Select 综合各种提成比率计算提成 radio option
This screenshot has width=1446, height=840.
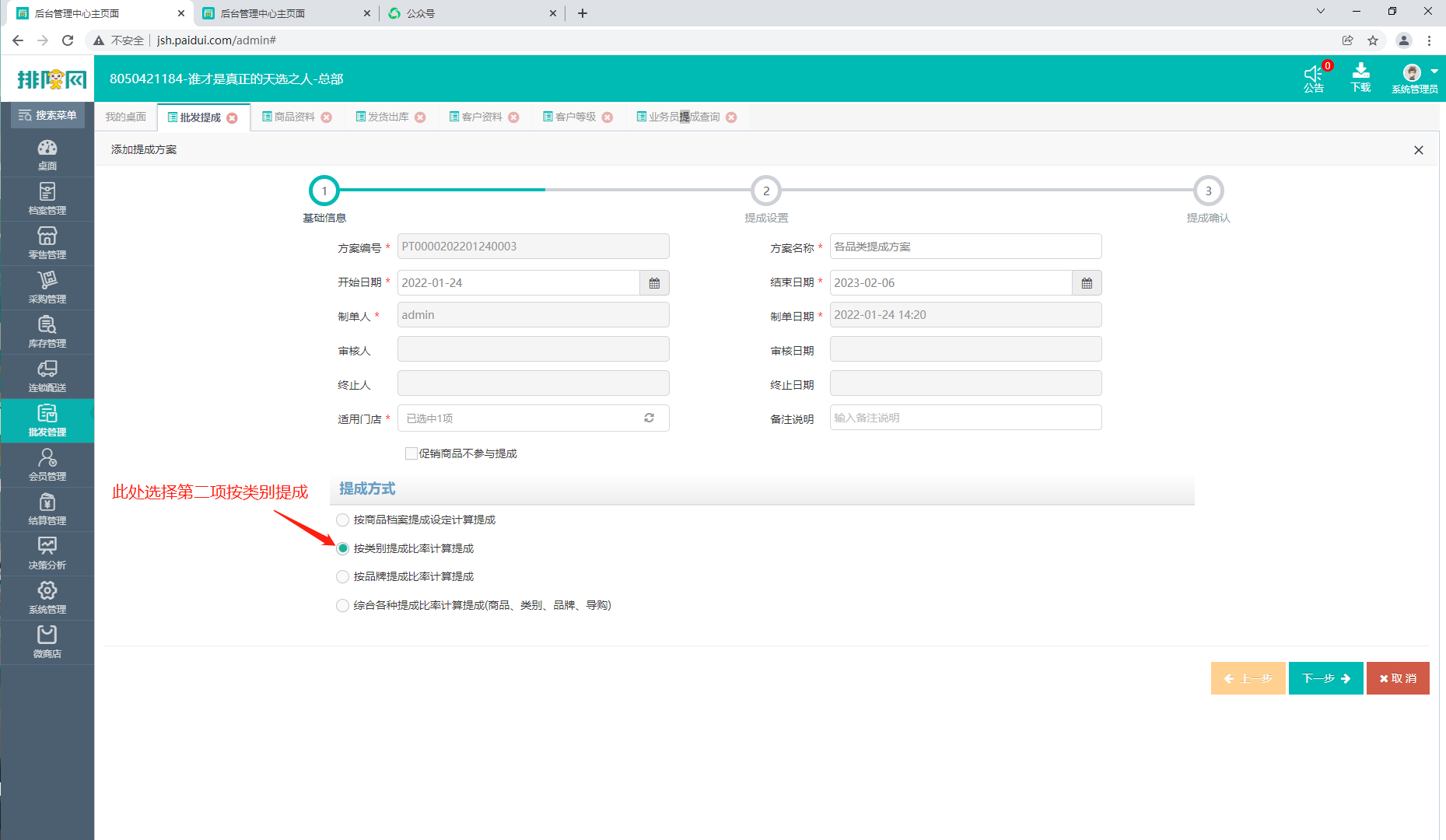(x=342, y=605)
